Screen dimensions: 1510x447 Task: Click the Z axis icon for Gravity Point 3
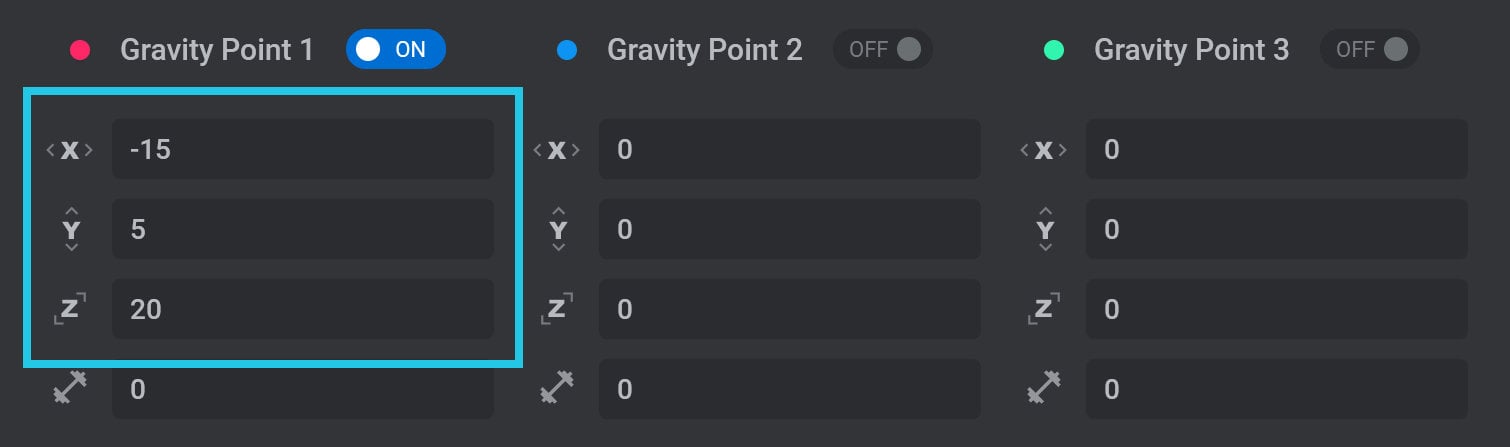click(x=1044, y=309)
